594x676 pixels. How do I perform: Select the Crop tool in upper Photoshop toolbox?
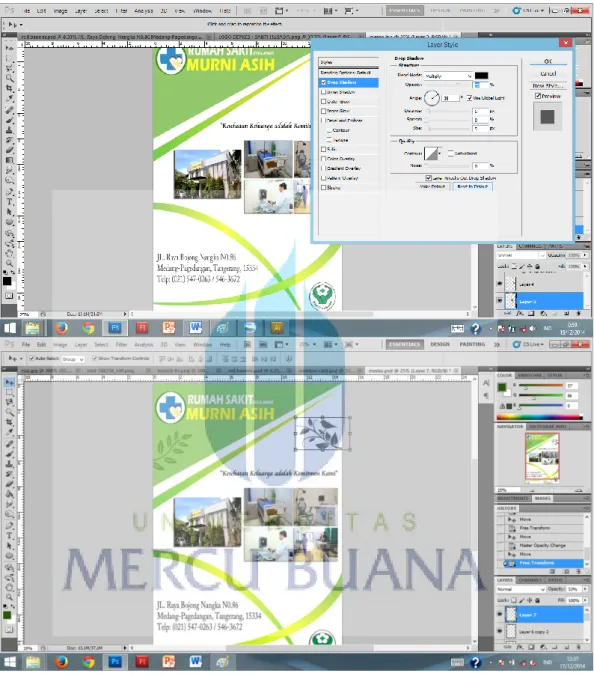click(9, 88)
